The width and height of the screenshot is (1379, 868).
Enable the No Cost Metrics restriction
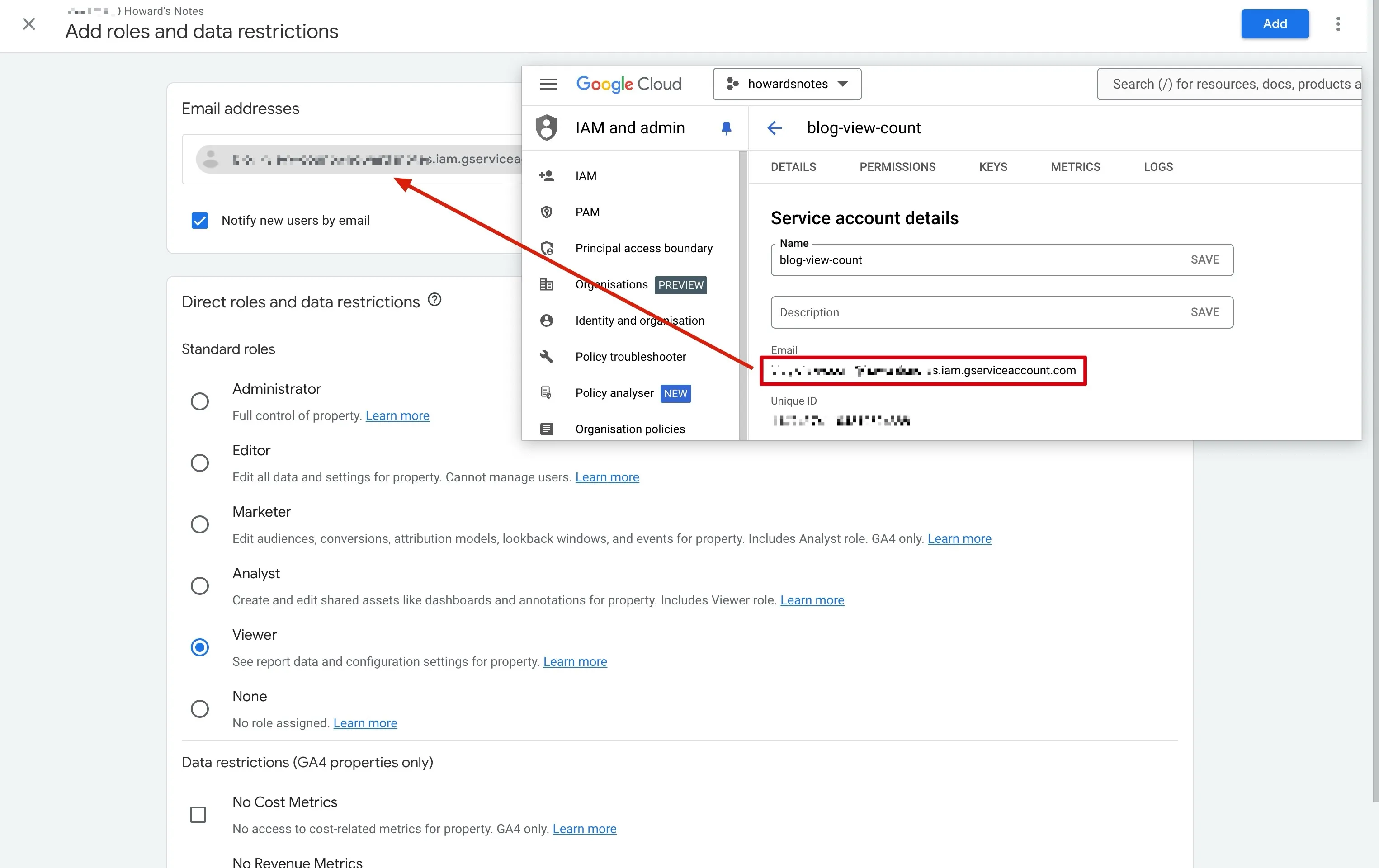[x=198, y=814]
